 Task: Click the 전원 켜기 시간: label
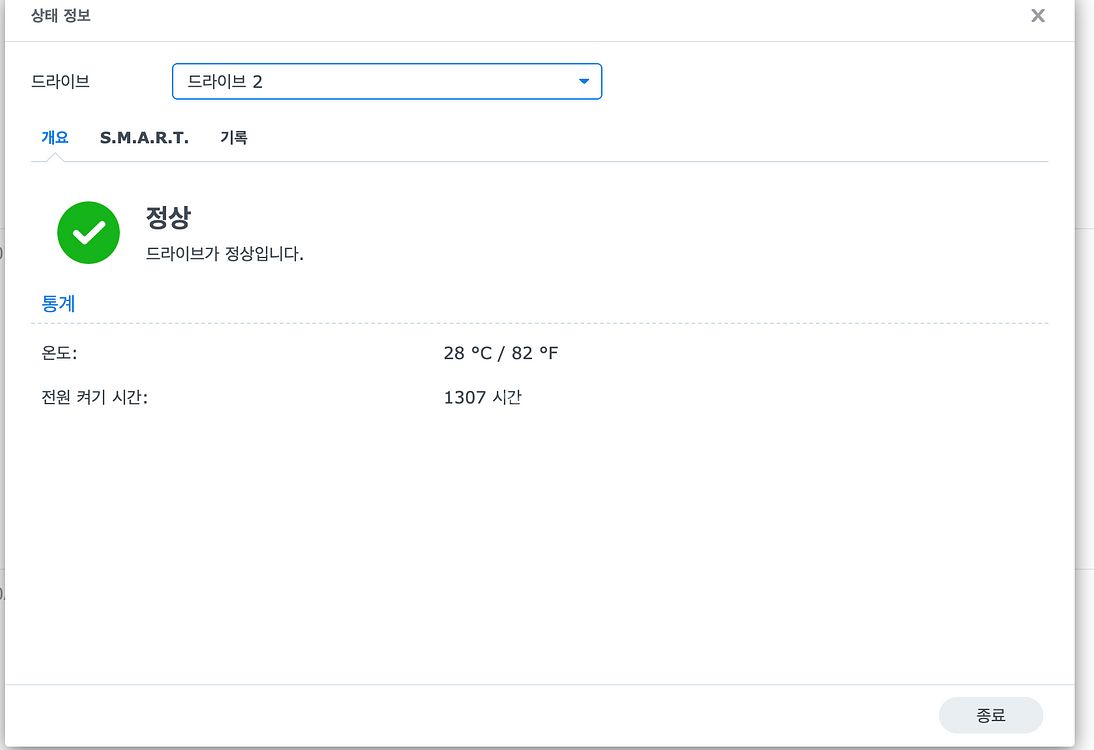pos(94,397)
